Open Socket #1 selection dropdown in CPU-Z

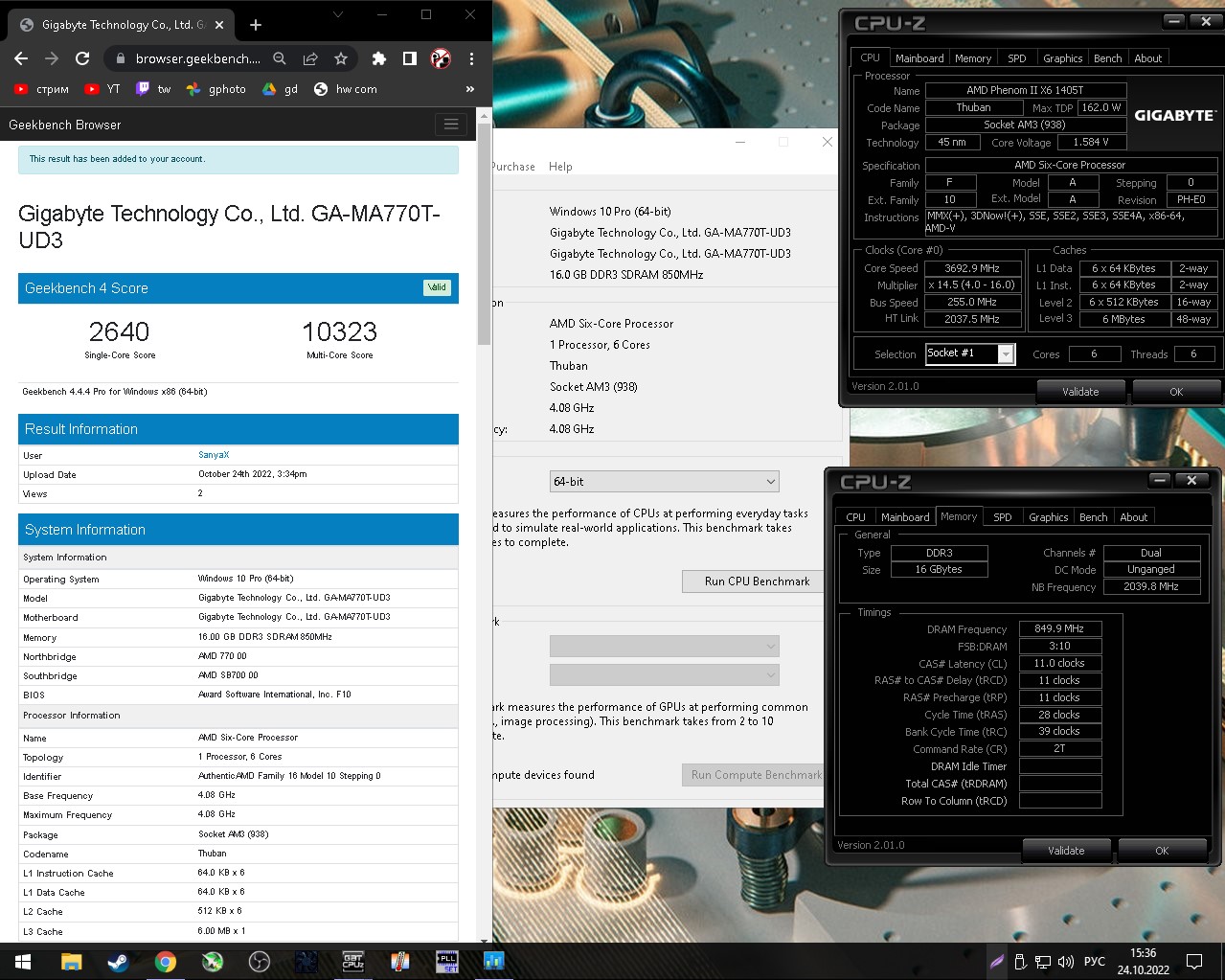tap(969, 353)
